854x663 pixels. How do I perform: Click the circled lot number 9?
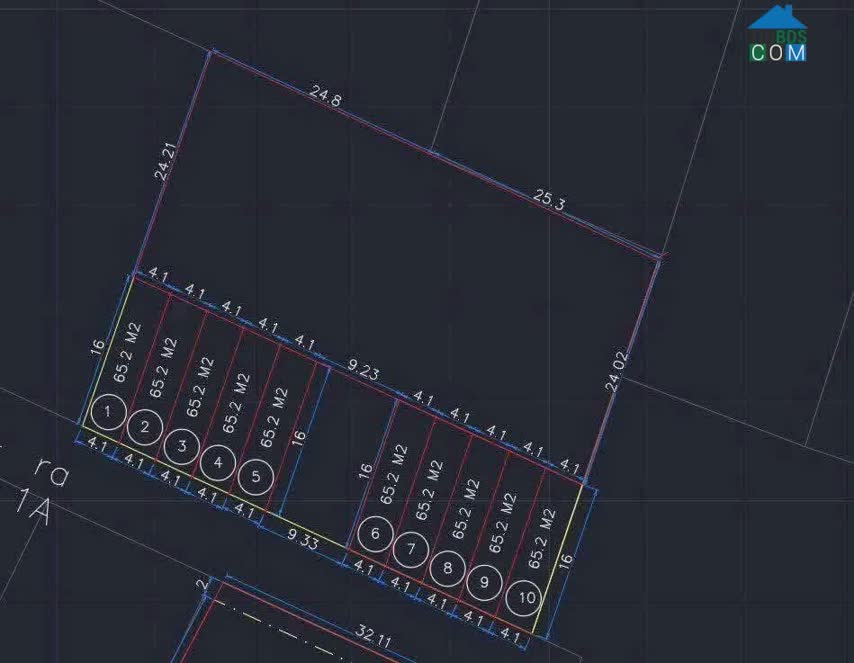click(x=484, y=580)
